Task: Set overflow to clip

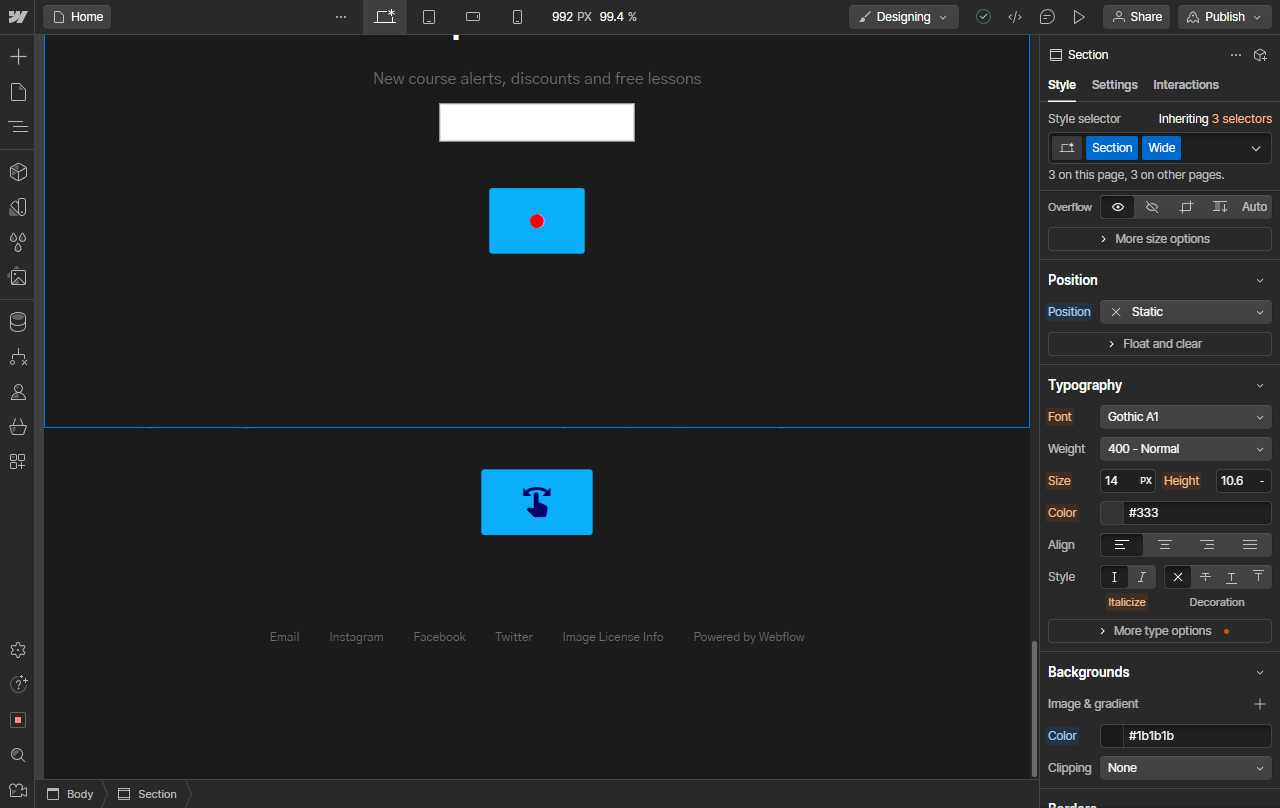Action: 1186,207
